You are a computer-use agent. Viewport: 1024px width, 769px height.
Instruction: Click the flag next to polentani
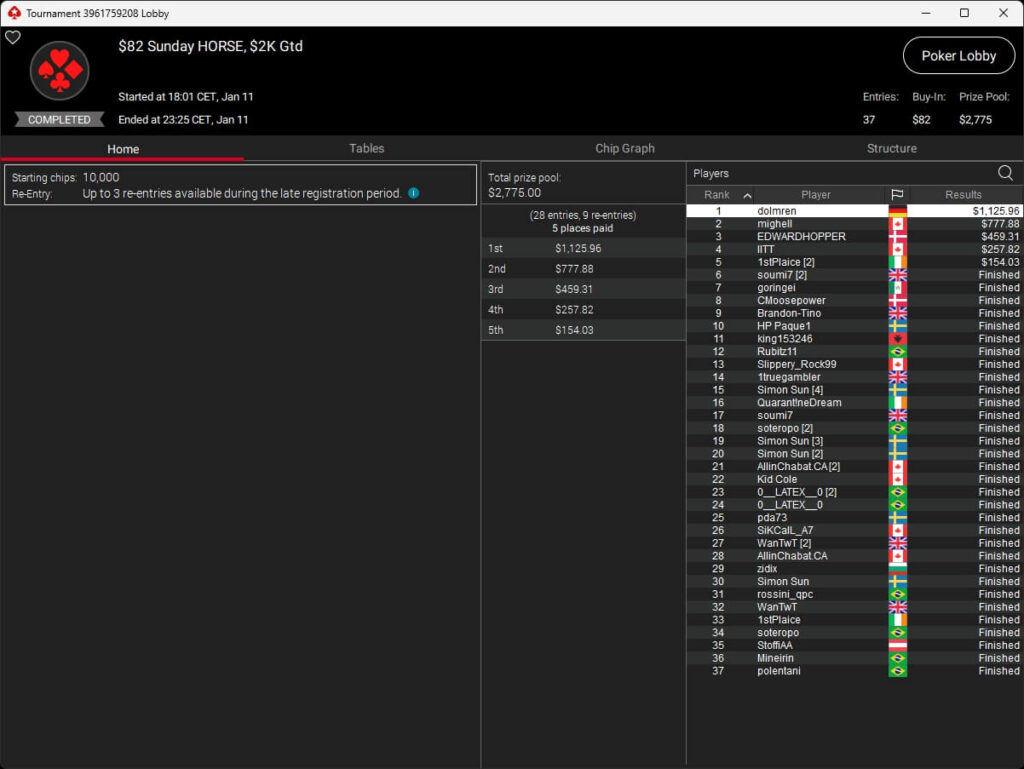897,671
